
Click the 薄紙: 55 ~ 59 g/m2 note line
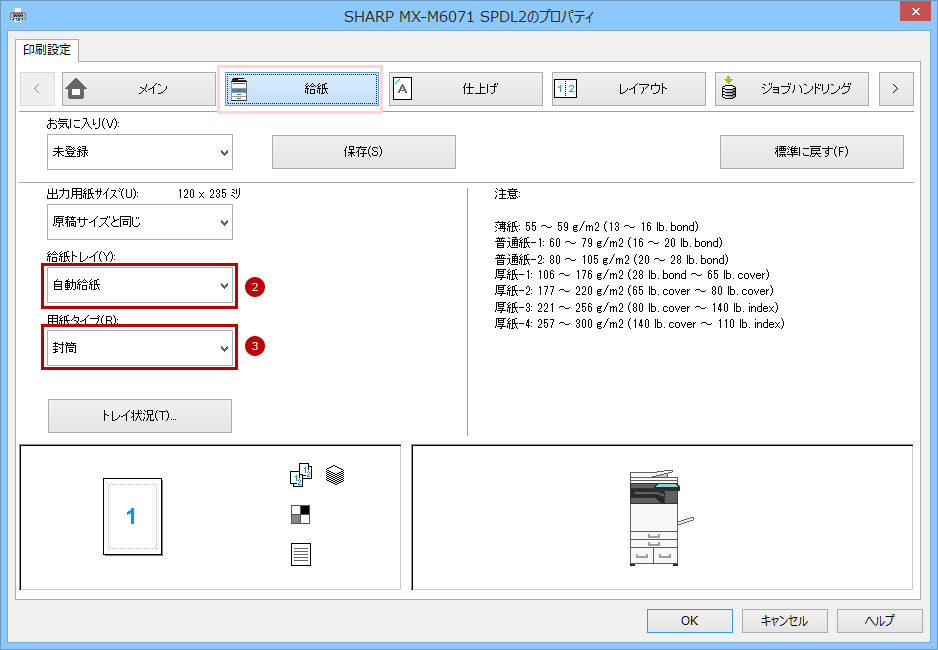point(596,227)
